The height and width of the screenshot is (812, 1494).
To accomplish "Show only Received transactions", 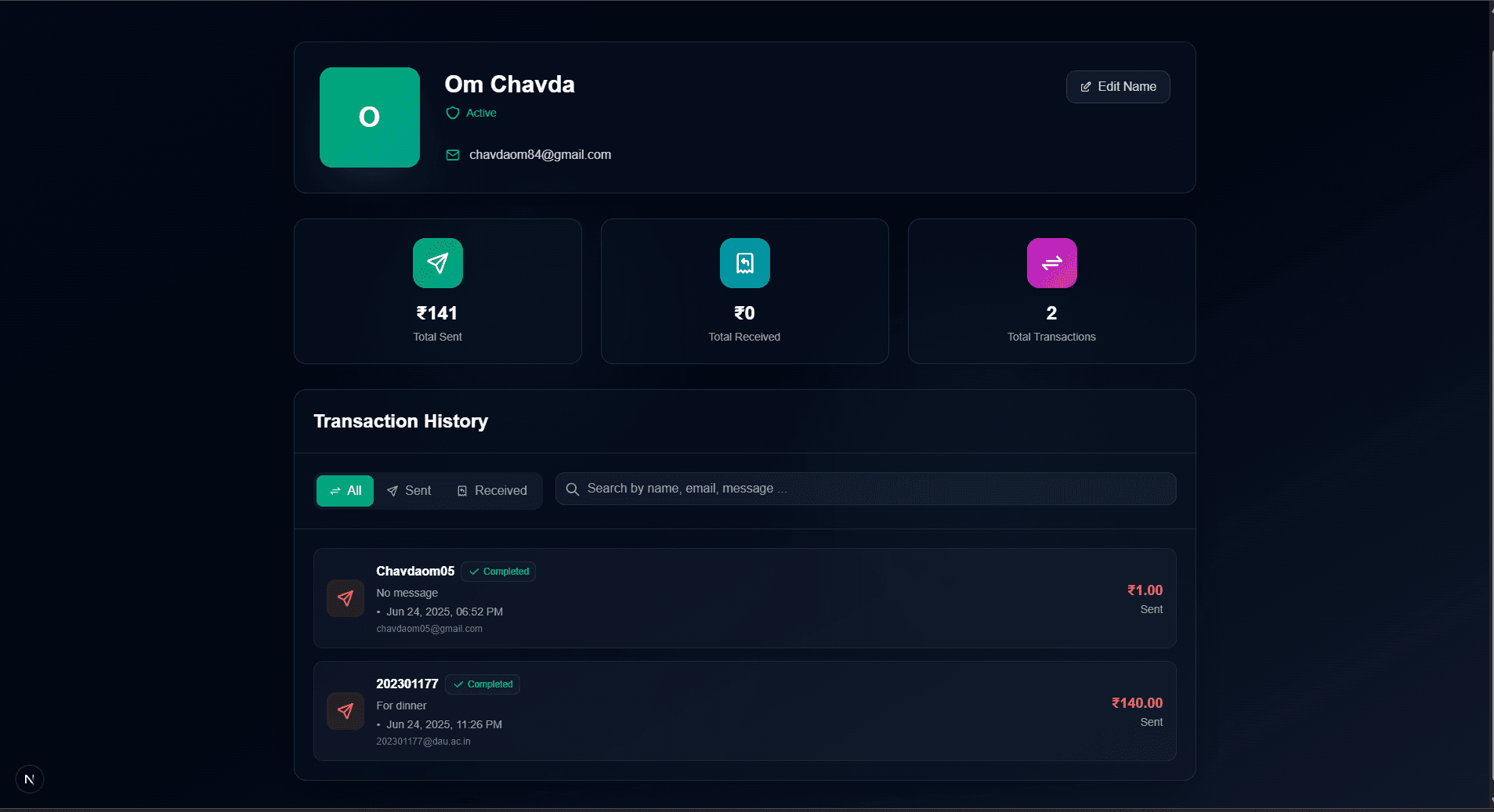I will pyautogui.click(x=492, y=491).
